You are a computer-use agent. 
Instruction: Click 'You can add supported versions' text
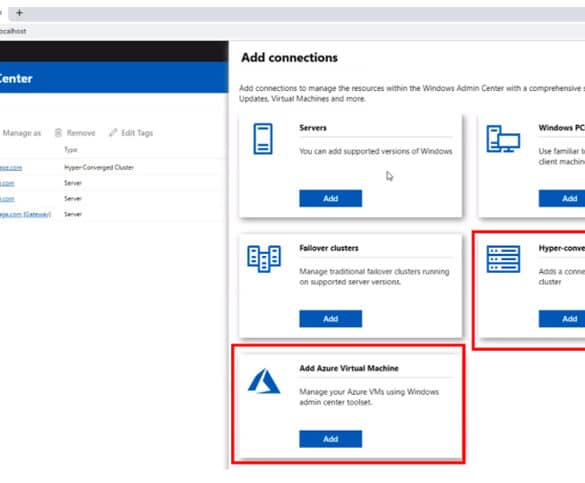(x=376, y=151)
